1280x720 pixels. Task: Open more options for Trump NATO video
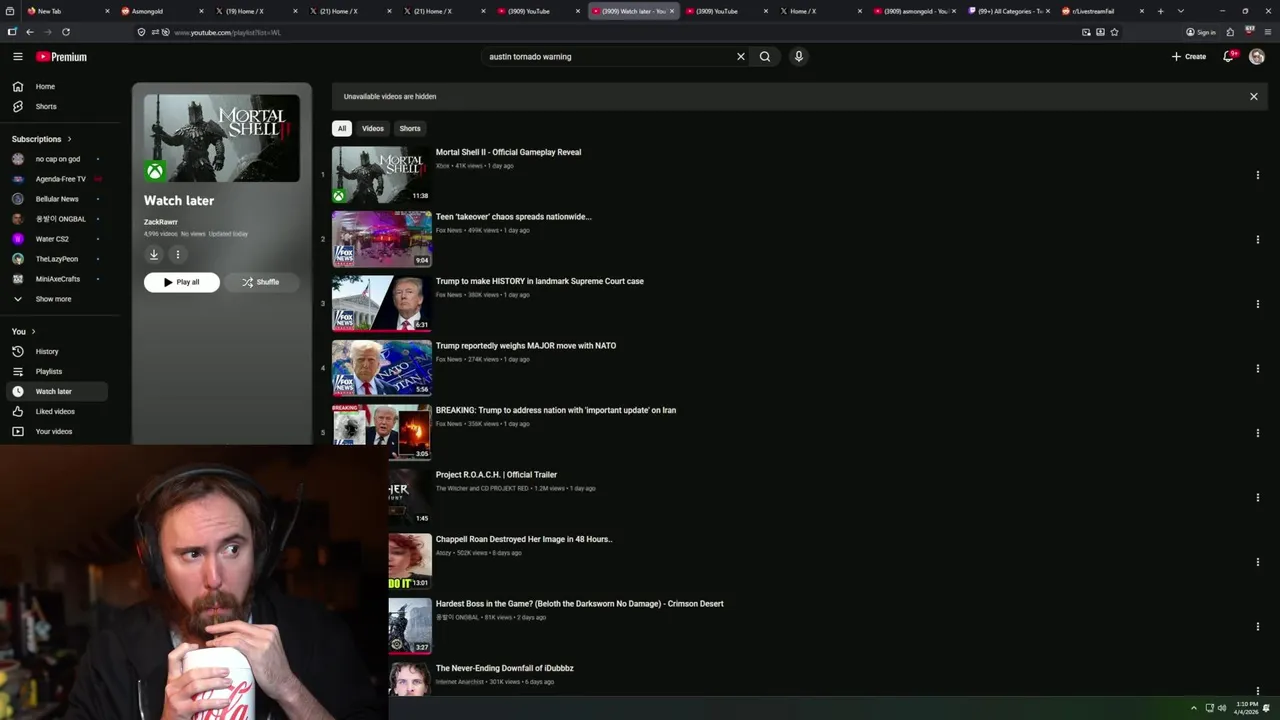1257,369
